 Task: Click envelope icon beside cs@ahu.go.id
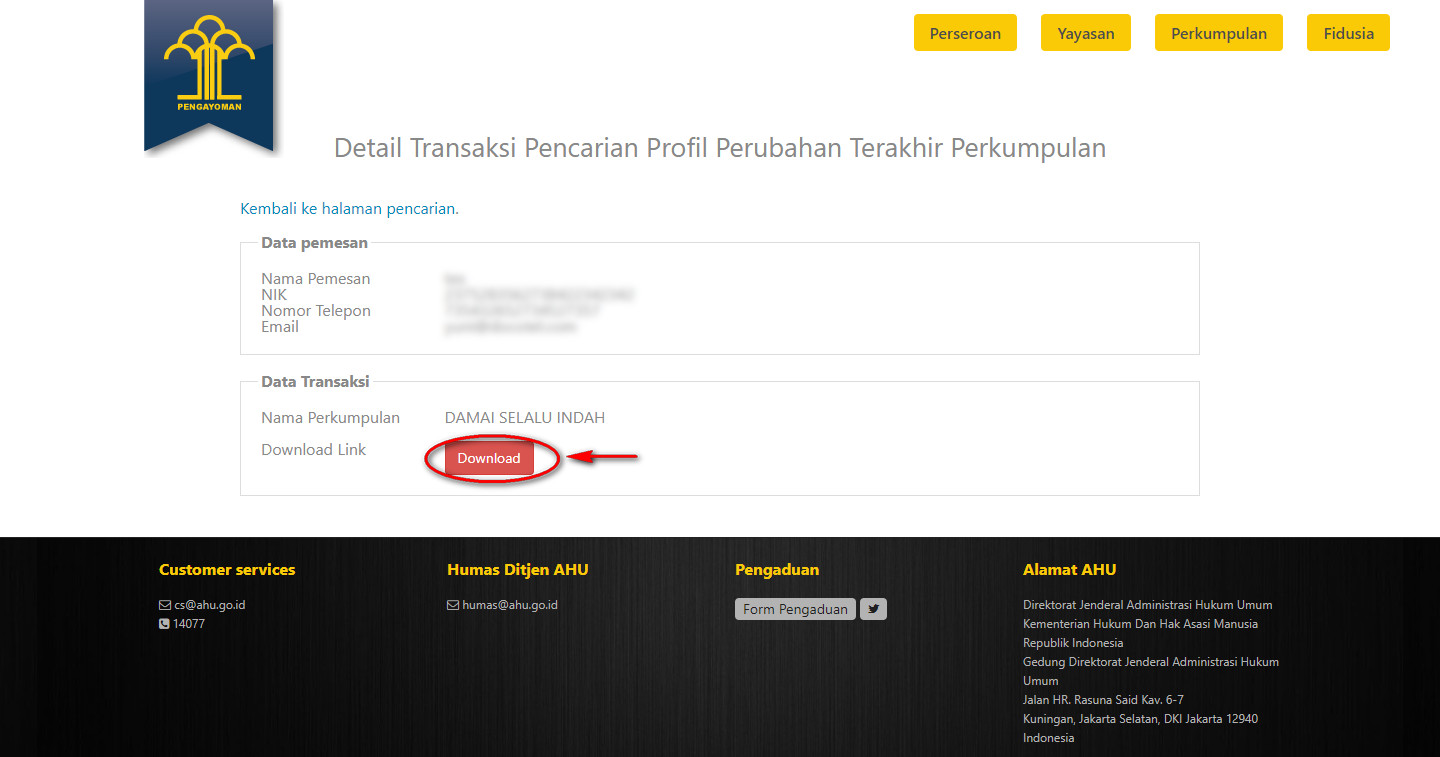coord(165,605)
